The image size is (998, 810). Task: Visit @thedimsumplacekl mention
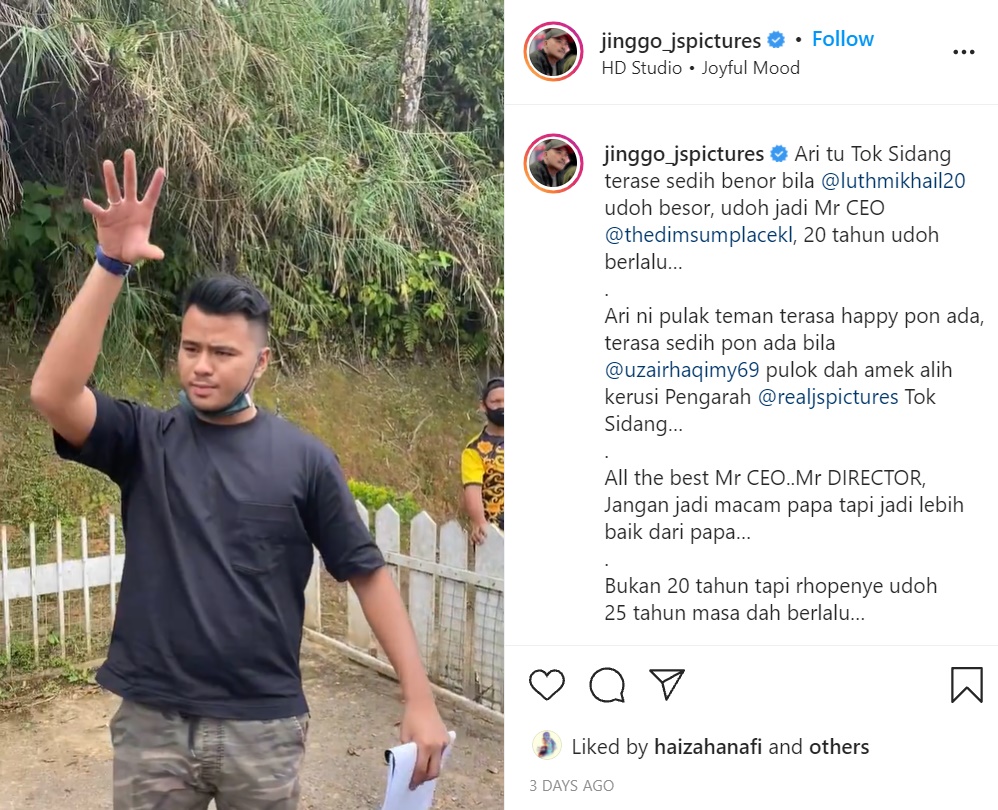(699, 235)
